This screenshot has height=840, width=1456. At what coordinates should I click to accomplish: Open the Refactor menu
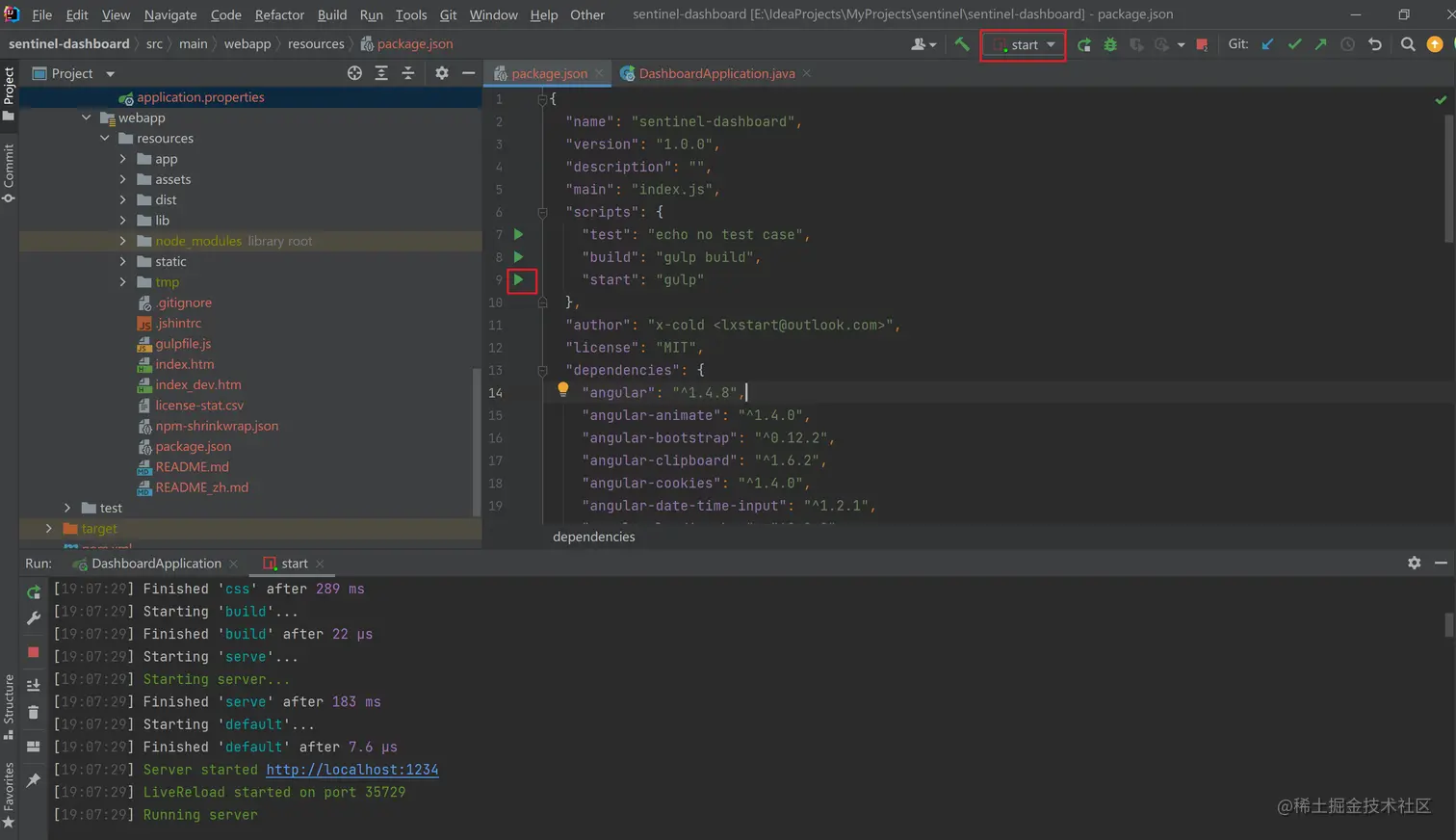(x=279, y=14)
